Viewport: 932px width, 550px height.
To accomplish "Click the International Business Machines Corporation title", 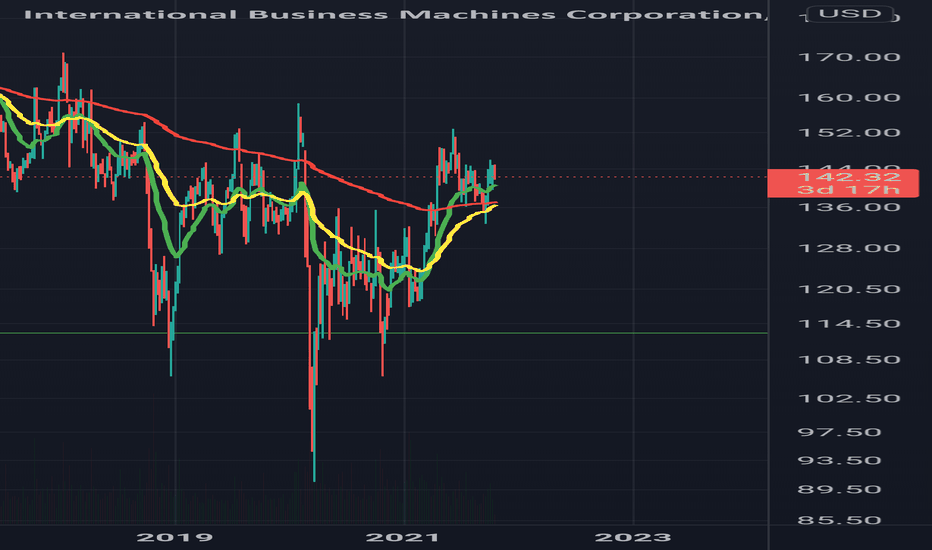I will (x=396, y=14).
